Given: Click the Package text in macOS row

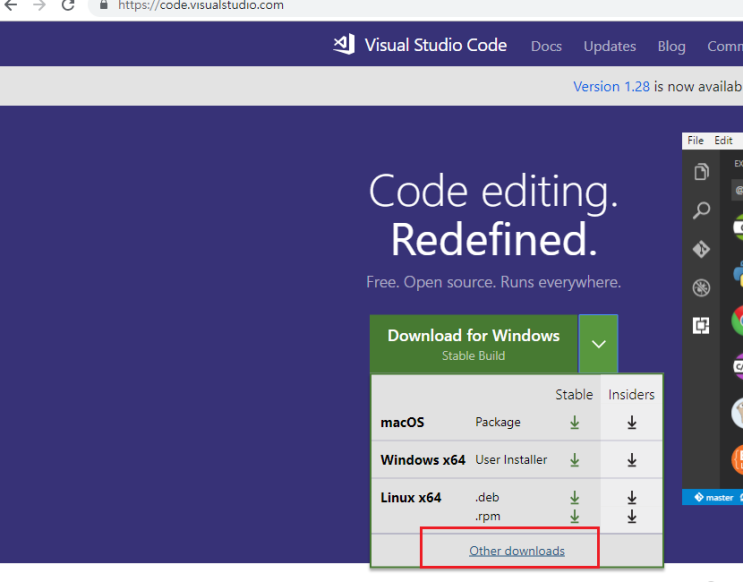Looking at the screenshot, I should click(x=498, y=422).
